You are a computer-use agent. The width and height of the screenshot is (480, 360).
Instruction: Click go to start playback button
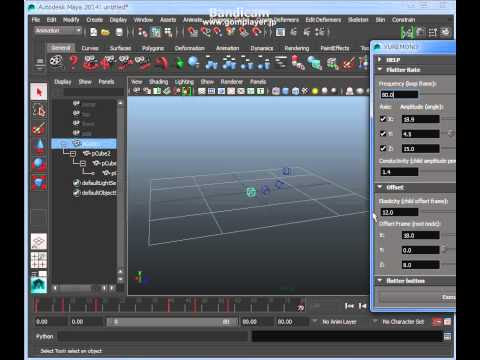click(x=349, y=306)
